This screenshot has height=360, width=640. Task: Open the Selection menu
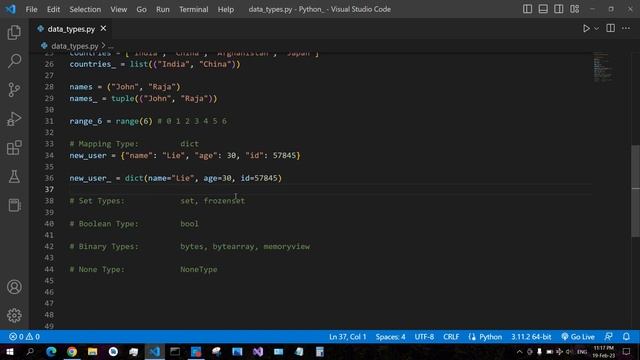[85, 9]
